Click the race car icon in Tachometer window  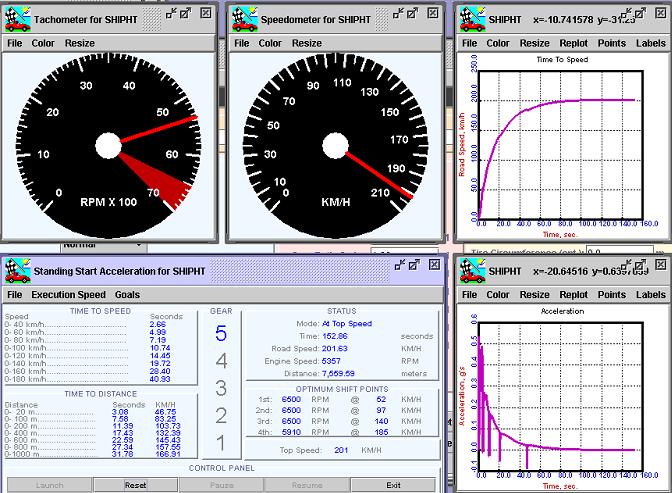click(18, 20)
